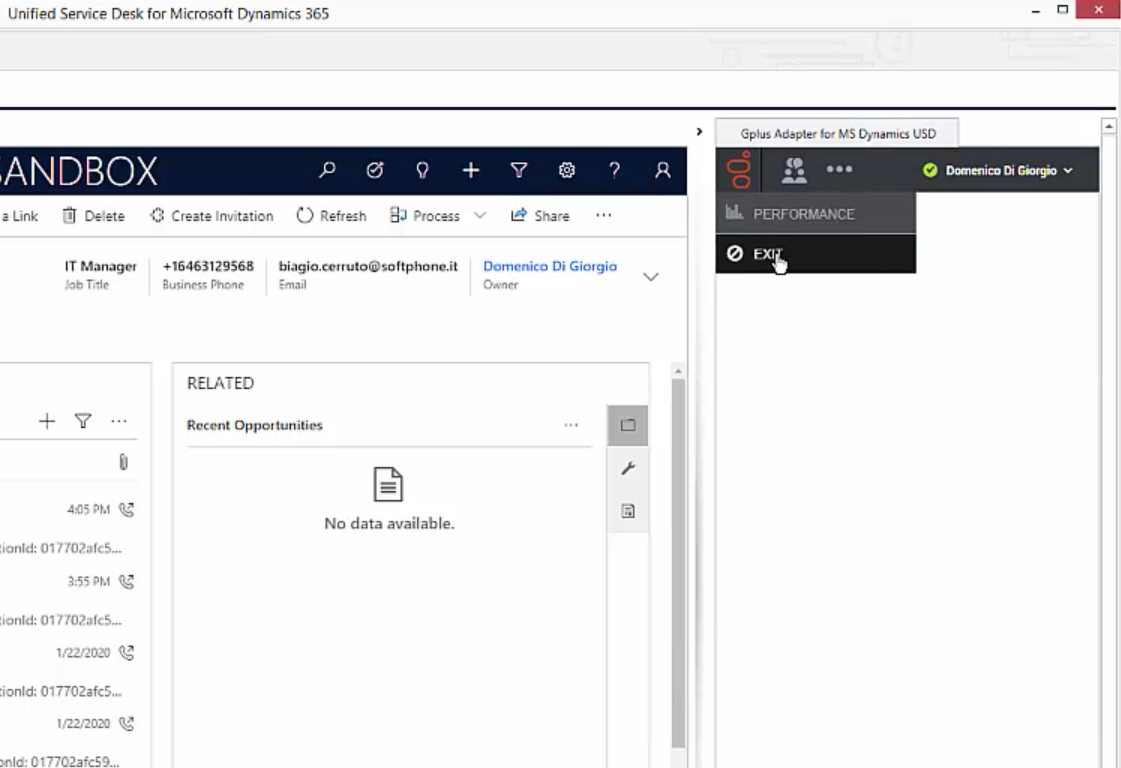Collapse the right panel with arrow
The image size is (1121, 768).
pos(699,132)
